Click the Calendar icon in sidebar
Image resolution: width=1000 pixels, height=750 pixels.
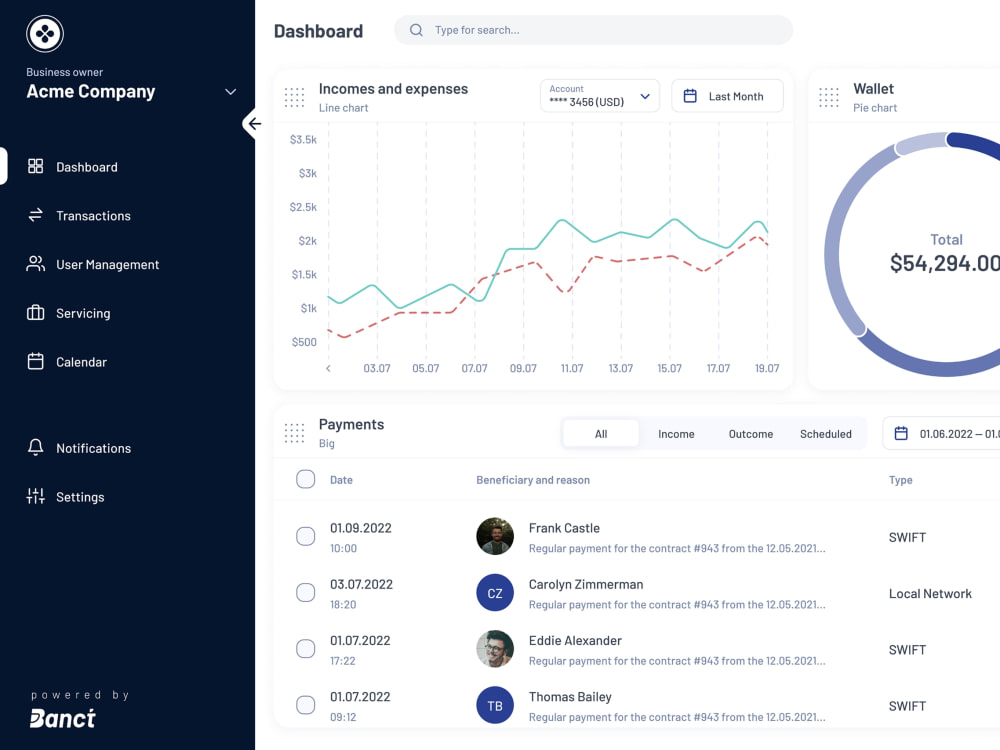36,362
